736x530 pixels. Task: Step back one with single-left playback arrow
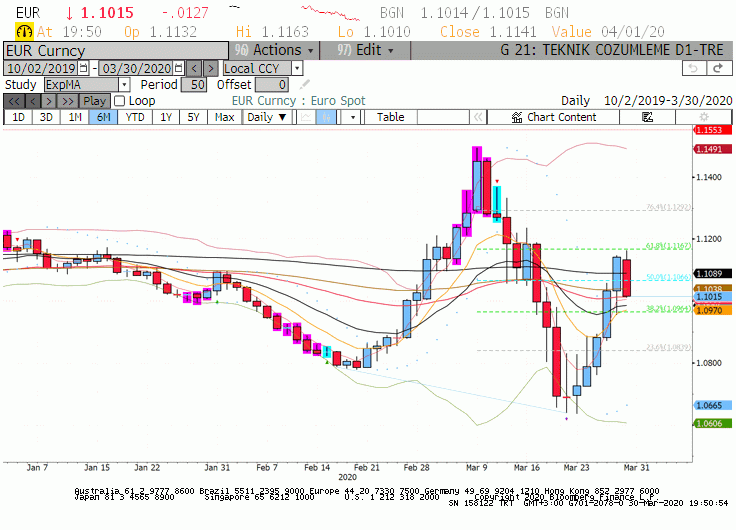(33, 101)
